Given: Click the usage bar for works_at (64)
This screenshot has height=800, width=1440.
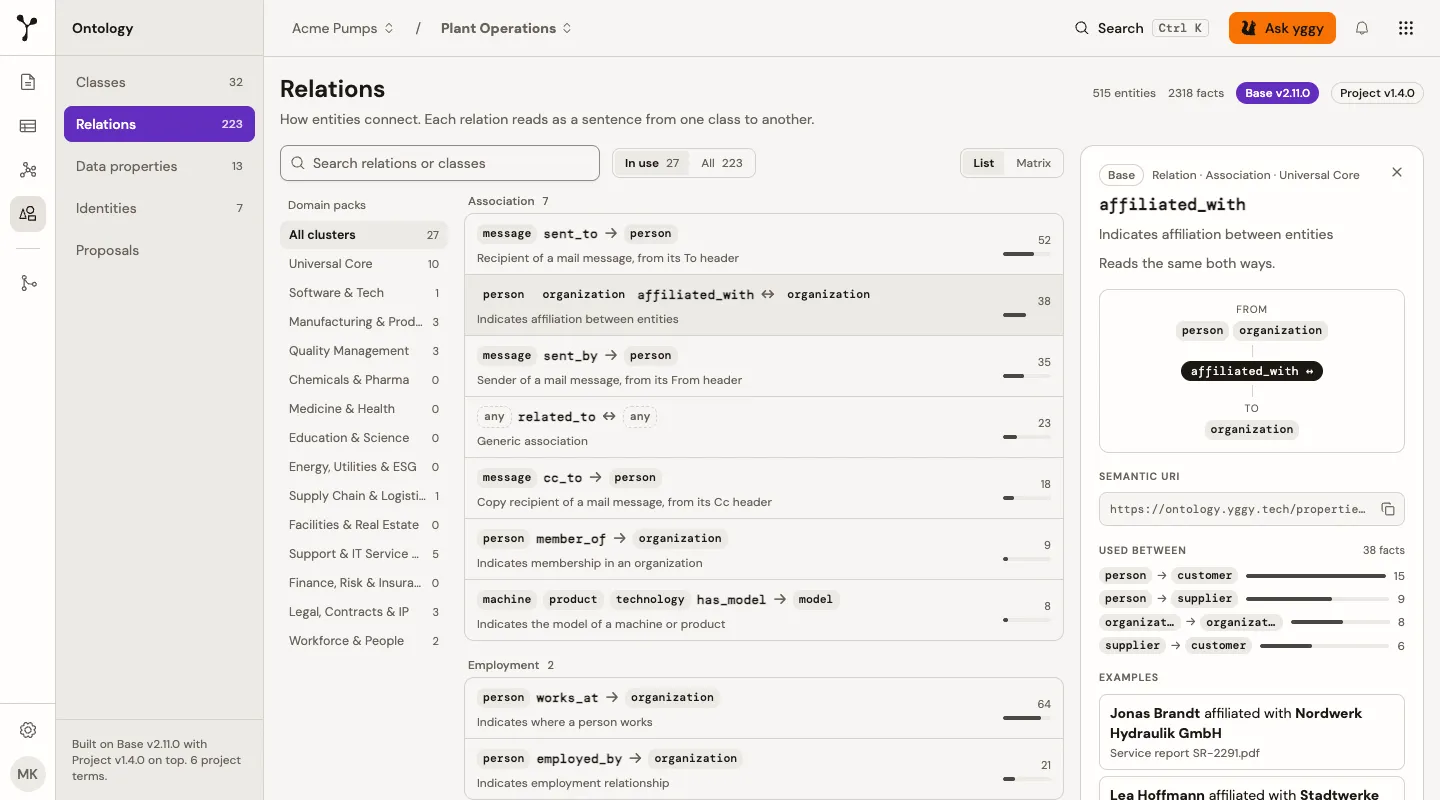Looking at the screenshot, I should [x=1027, y=718].
